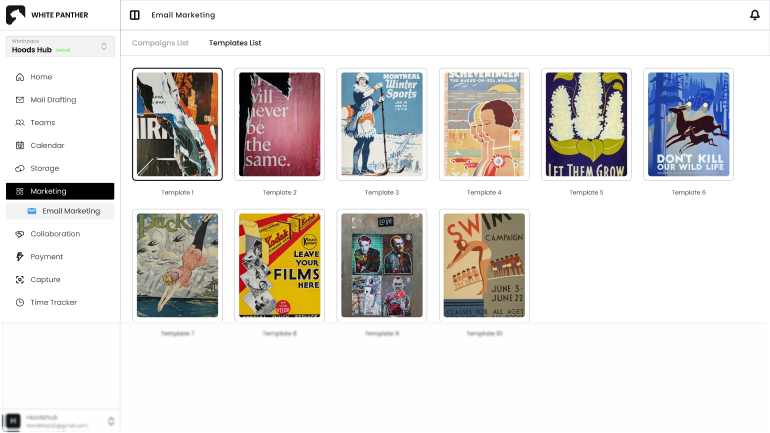Viewport: 770px width, 433px height.
Task: Go to Teams section
Action: [x=42, y=123]
